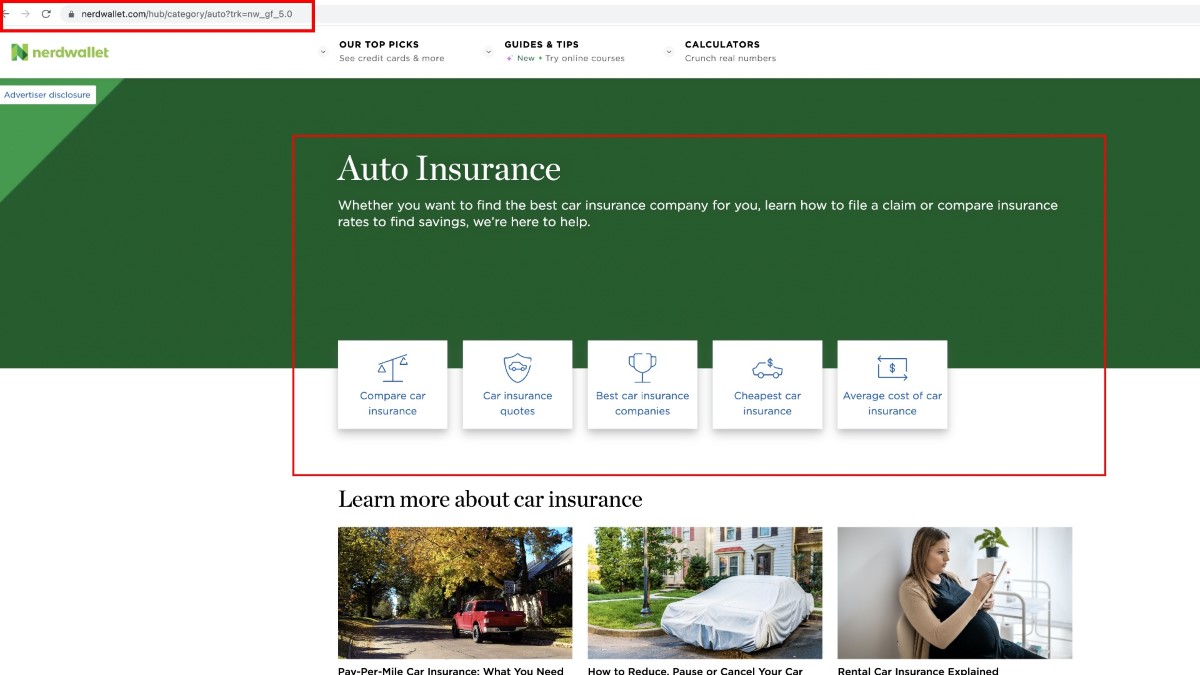Click the 'Learn more about car insurance' heading

(x=490, y=499)
